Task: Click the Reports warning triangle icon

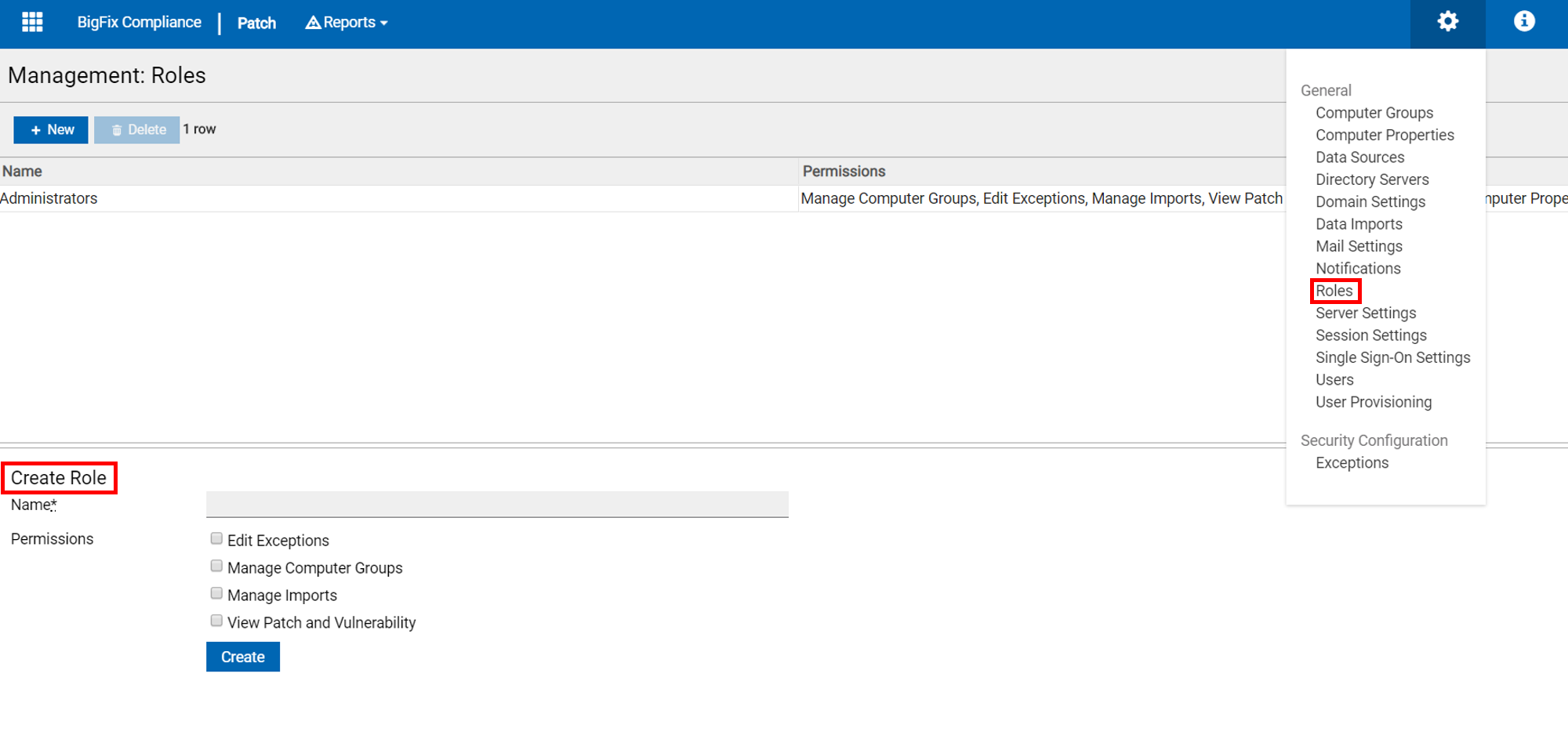Action: click(313, 23)
